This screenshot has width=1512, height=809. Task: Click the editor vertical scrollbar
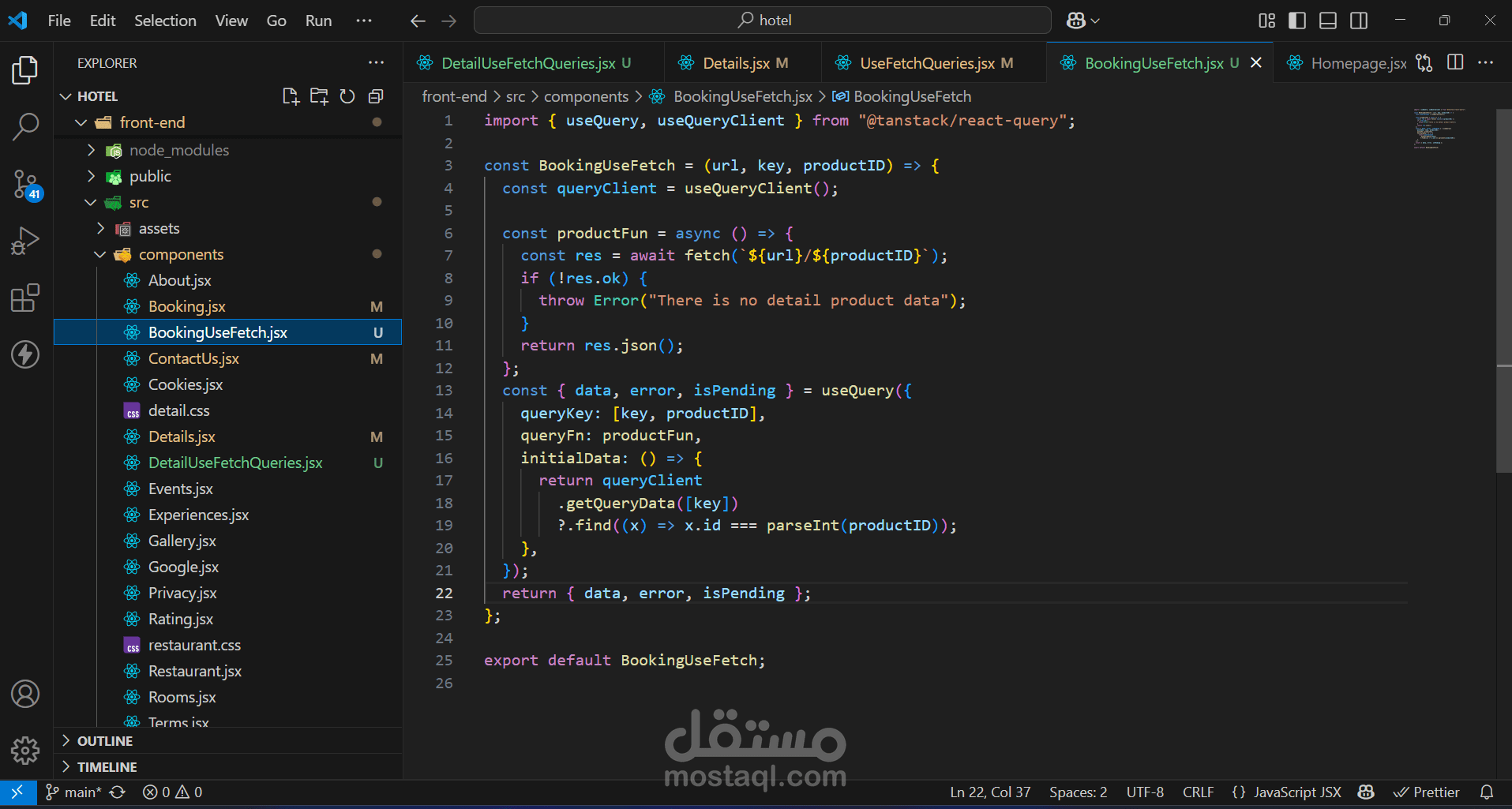click(x=1503, y=290)
